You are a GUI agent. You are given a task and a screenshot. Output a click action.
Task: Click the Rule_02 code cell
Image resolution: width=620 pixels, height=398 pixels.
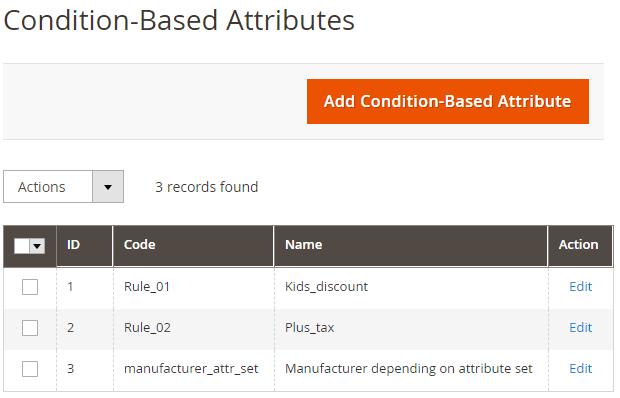(147, 328)
